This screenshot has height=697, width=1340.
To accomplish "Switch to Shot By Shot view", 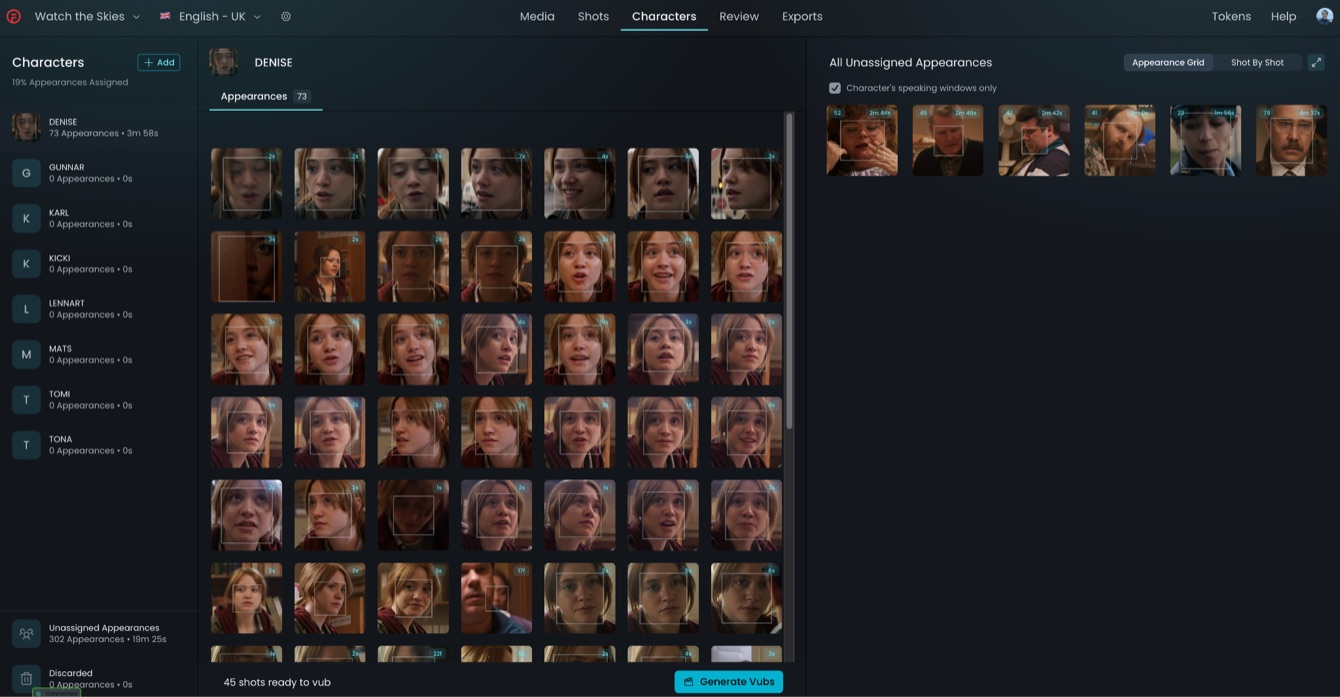I will click(1257, 62).
